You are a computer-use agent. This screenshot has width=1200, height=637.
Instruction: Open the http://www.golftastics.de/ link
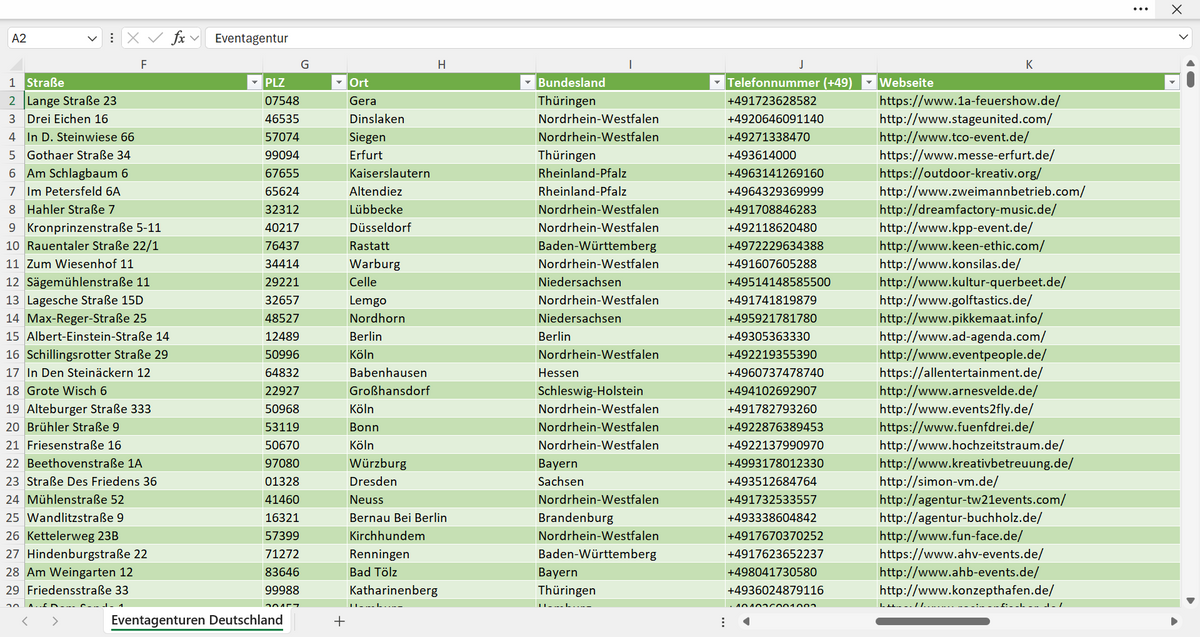(955, 300)
